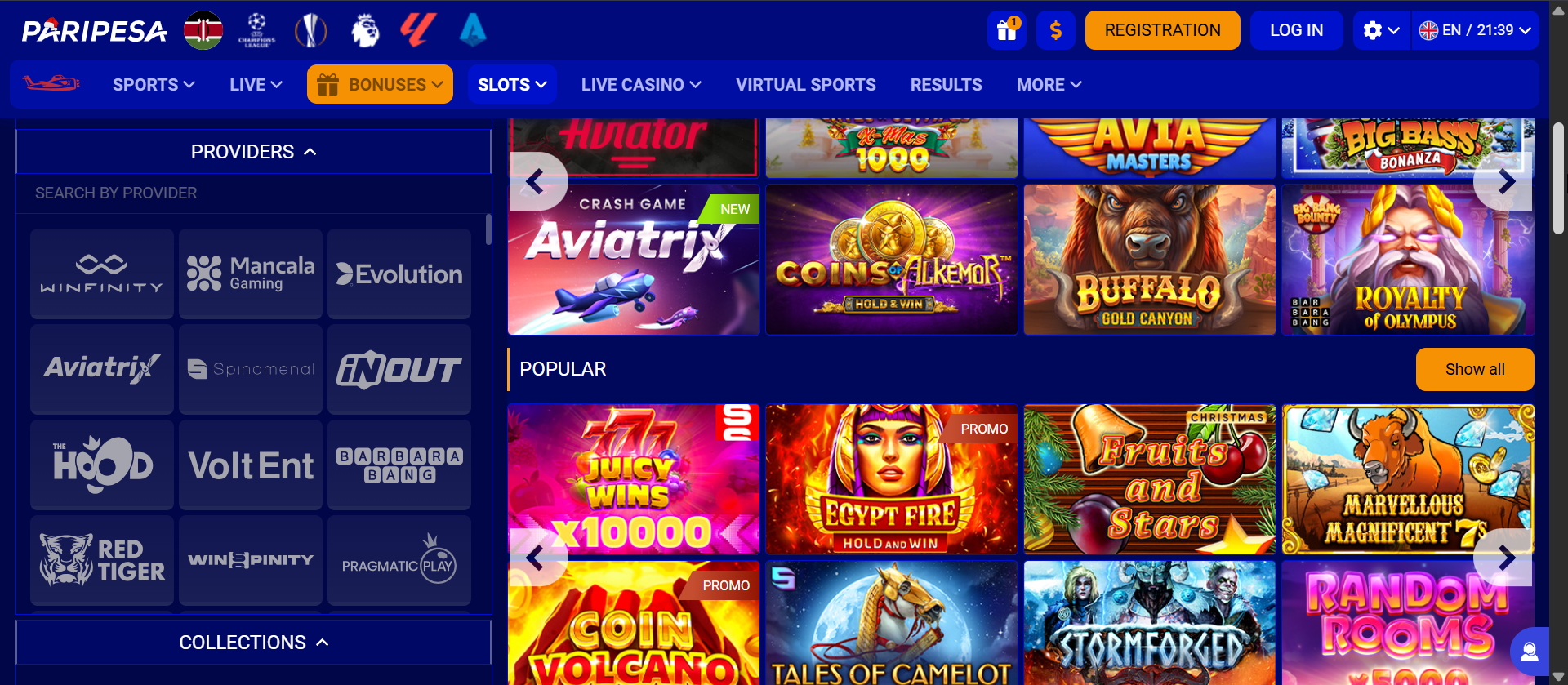Open the Serie A shortcut icon
Screen dimensions: 1568x685
[x=473, y=31]
